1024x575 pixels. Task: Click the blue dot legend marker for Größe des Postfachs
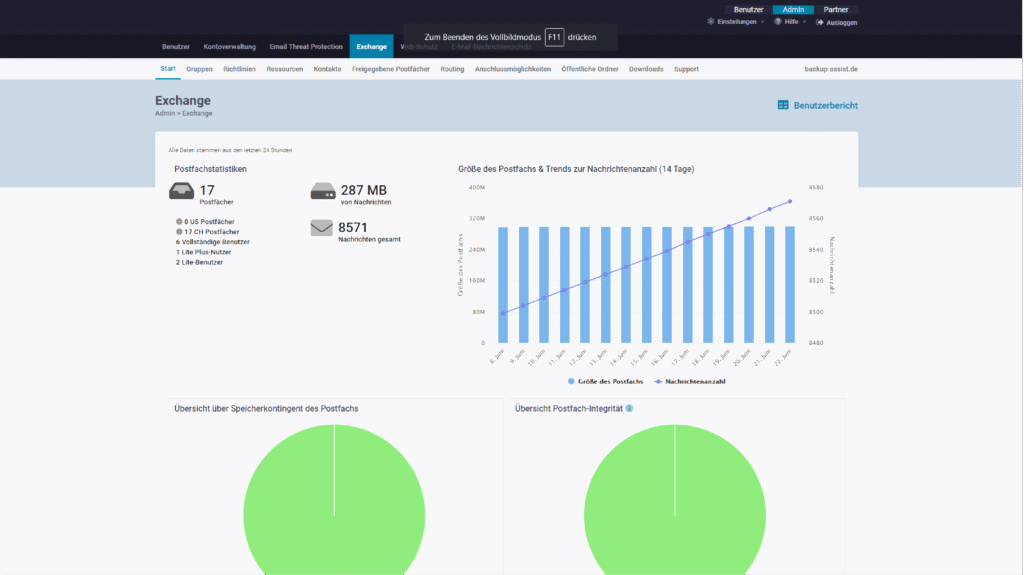pyautogui.click(x=571, y=381)
